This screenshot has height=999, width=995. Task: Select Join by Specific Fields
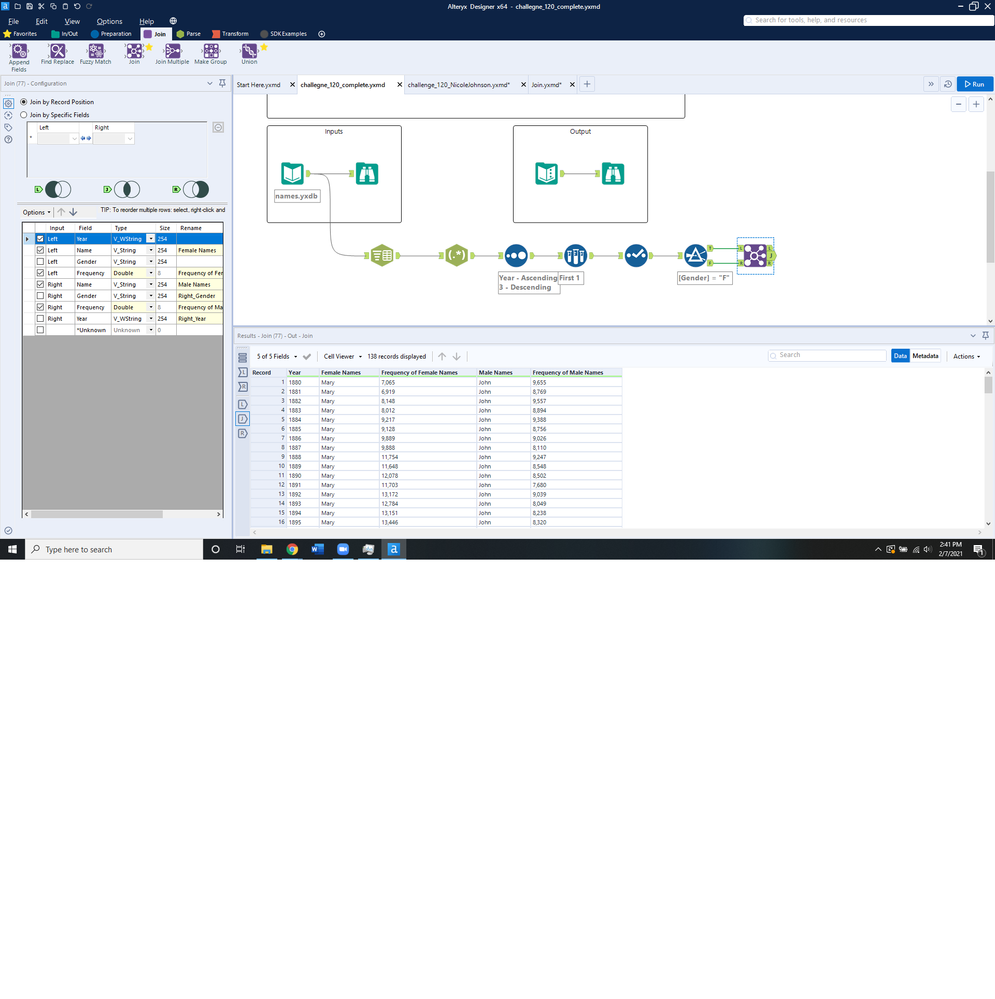click(x=24, y=115)
